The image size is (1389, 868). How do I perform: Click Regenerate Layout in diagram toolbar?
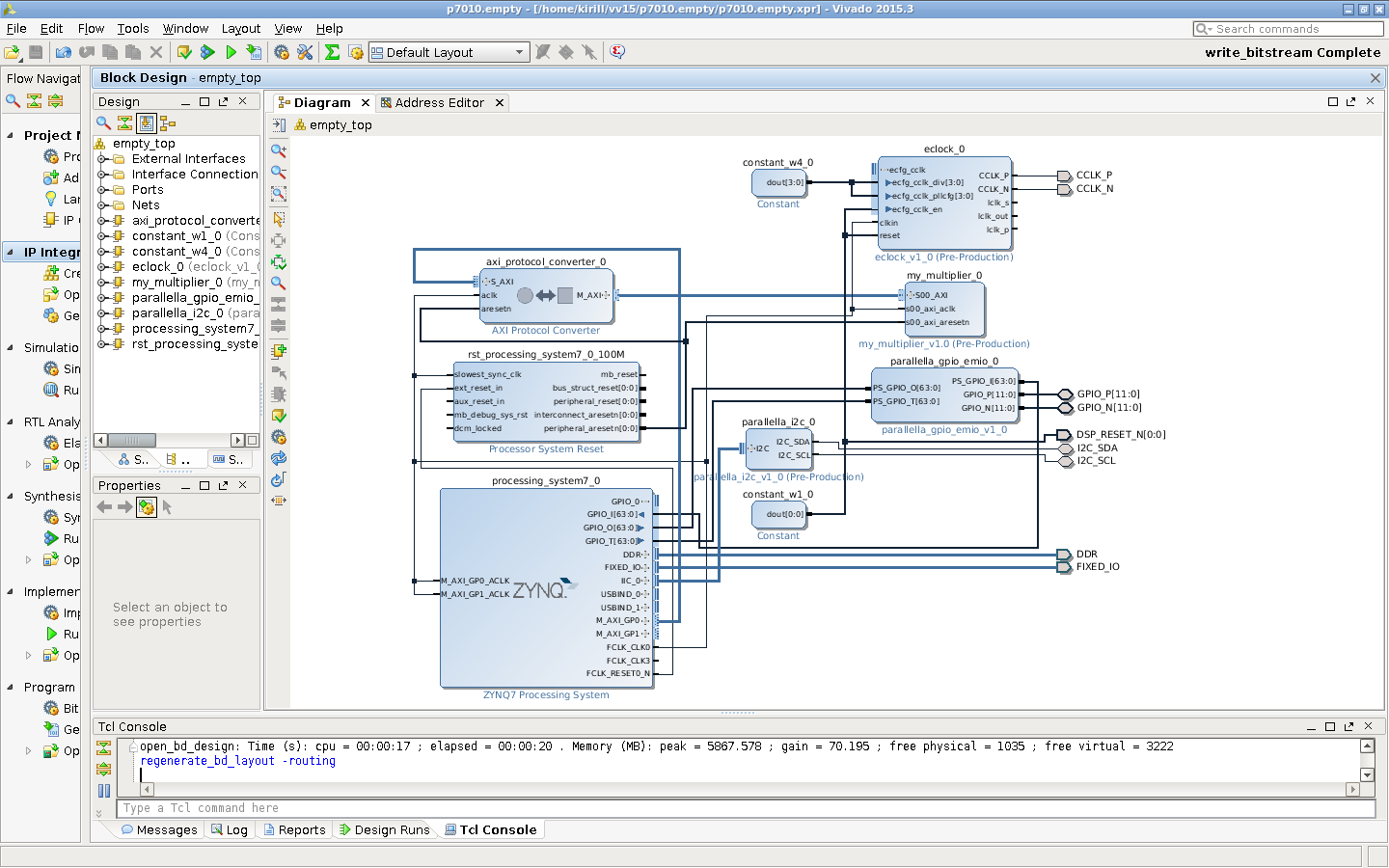click(279, 458)
